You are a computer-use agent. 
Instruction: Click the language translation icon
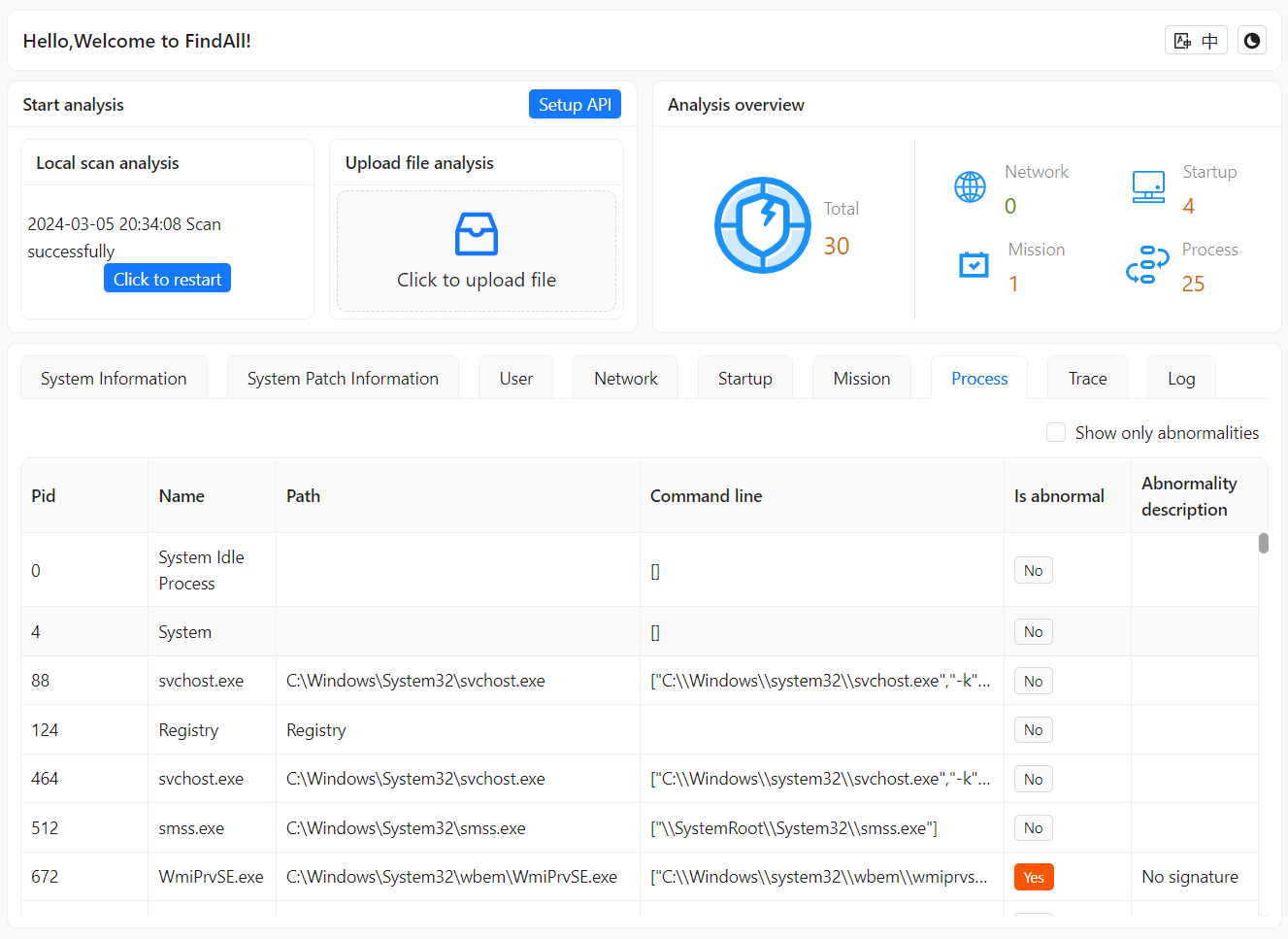tap(1196, 41)
